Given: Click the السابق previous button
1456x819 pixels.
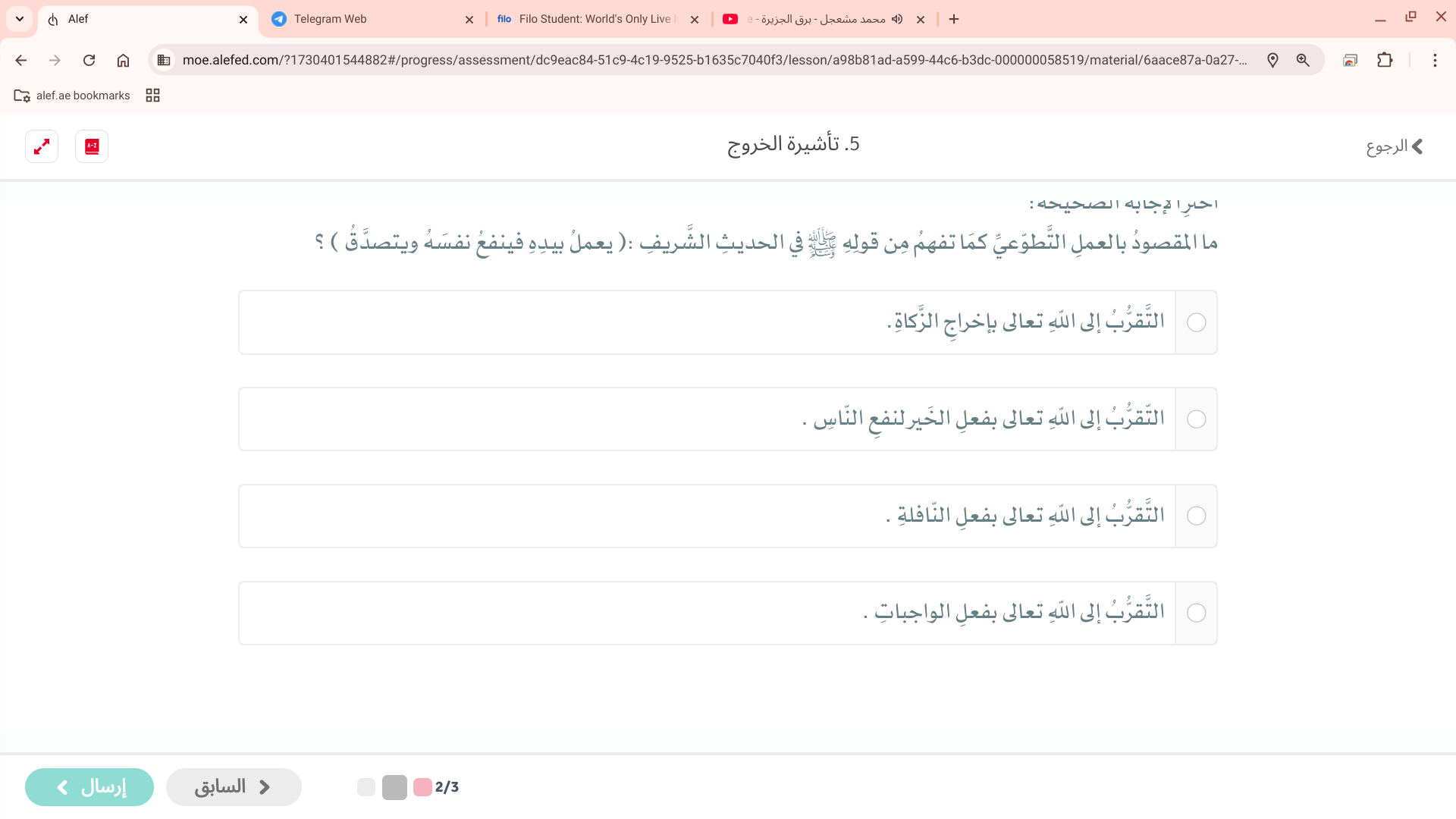Looking at the screenshot, I should [x=234, y=787].
